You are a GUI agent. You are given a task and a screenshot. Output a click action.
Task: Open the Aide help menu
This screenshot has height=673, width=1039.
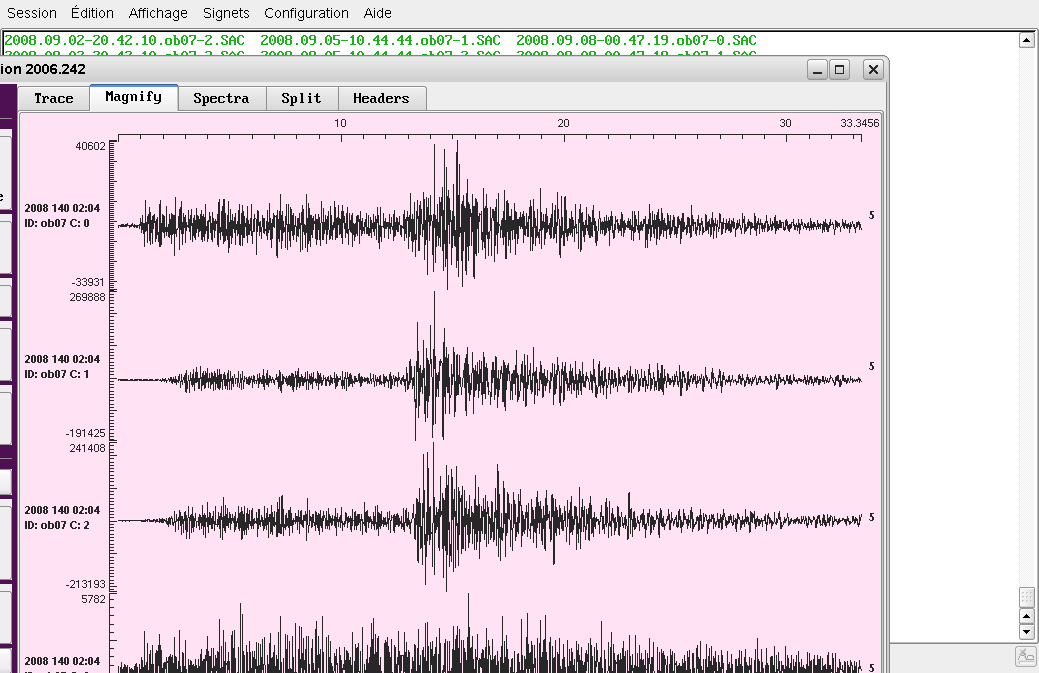tap(378, 13)
